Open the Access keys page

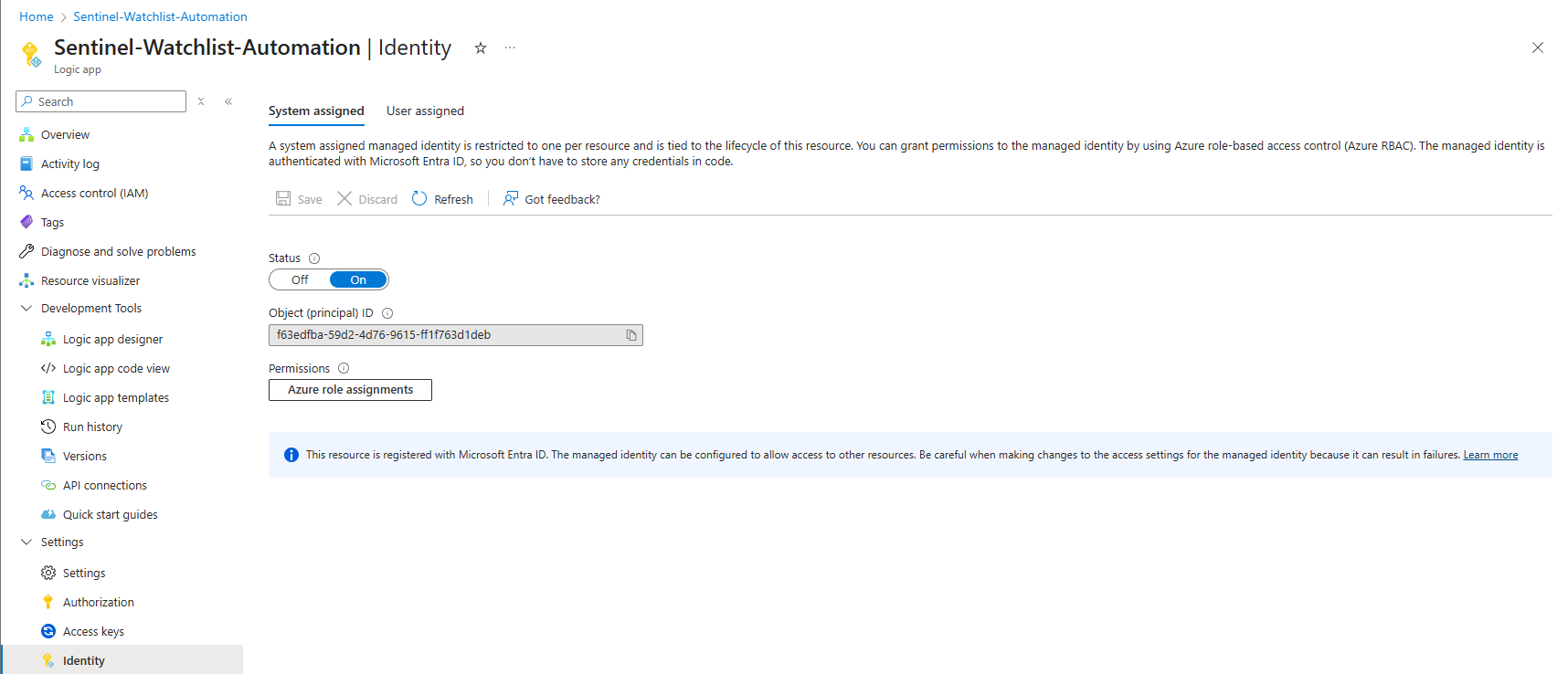click(93, 631)
